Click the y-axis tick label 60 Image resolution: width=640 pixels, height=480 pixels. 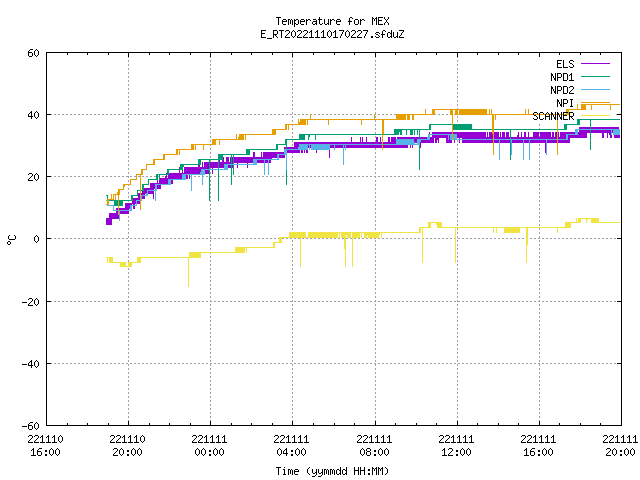pyautogui.click(x=33, y=53)
